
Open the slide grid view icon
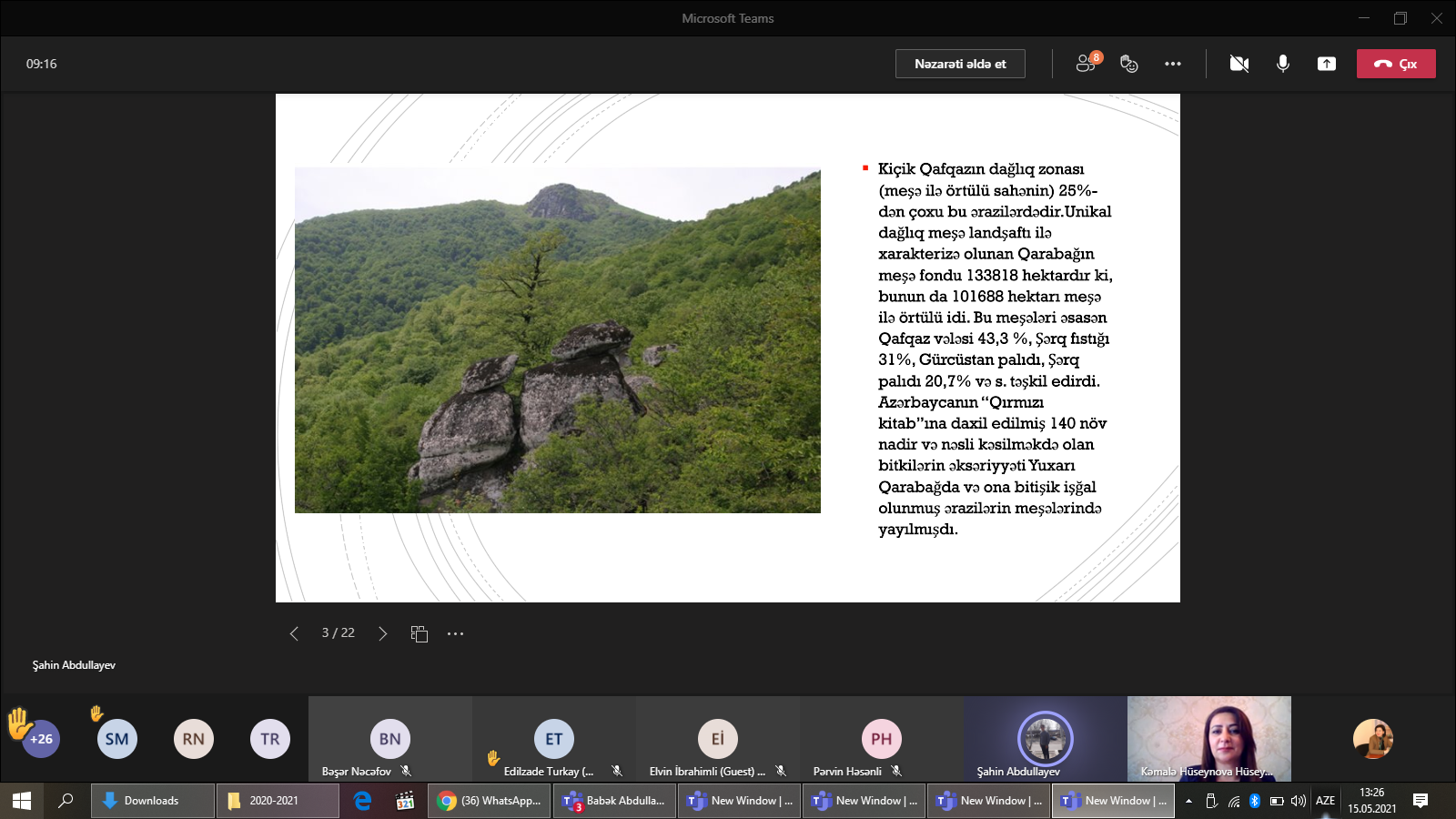pyautogui.click(x=419, y=633)
